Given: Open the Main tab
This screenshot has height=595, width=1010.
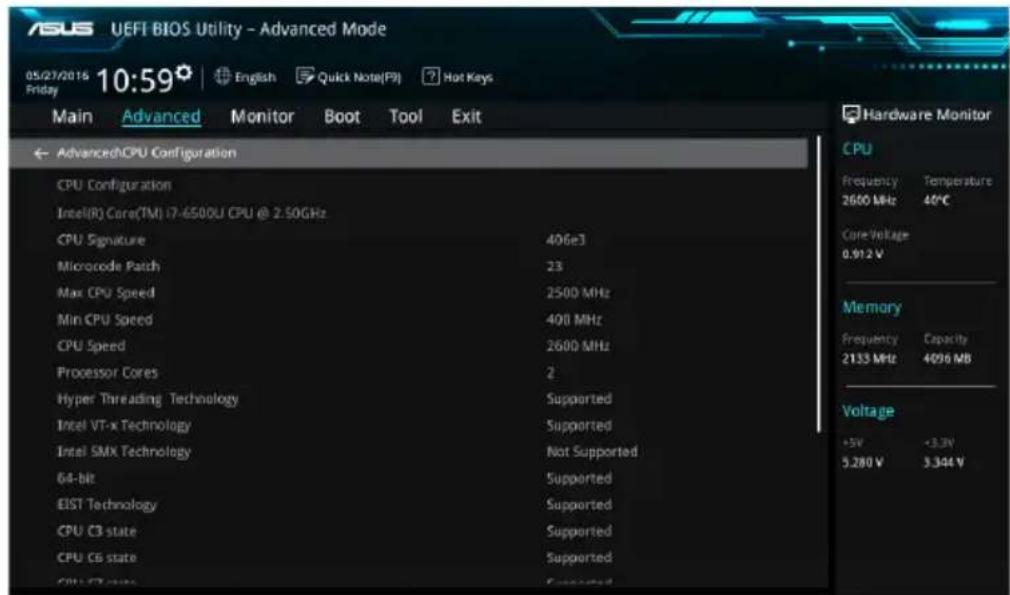Looking at the screenshot, I should click(72, 117).
